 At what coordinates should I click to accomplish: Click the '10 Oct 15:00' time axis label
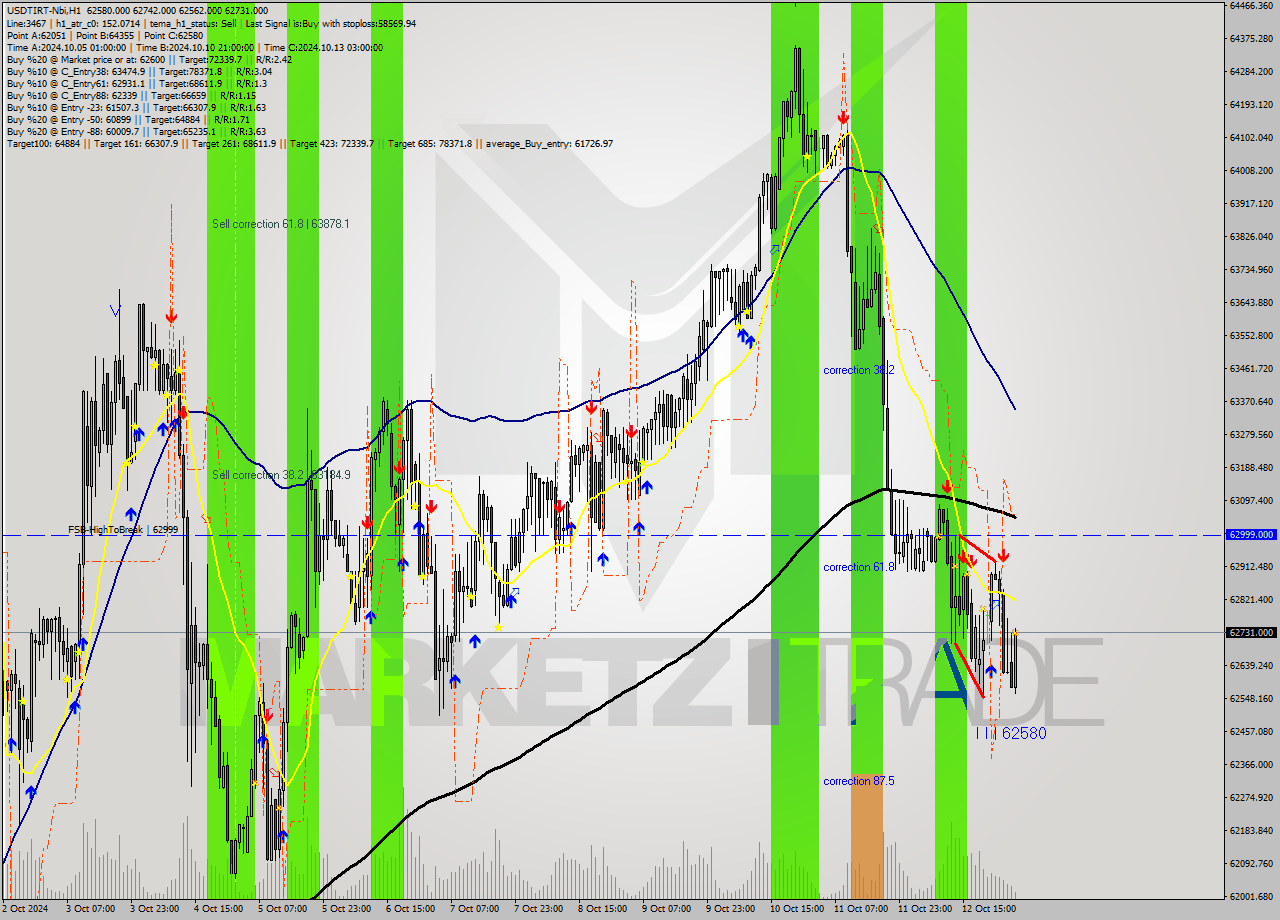pyautogui.click(x=796, y=909)
